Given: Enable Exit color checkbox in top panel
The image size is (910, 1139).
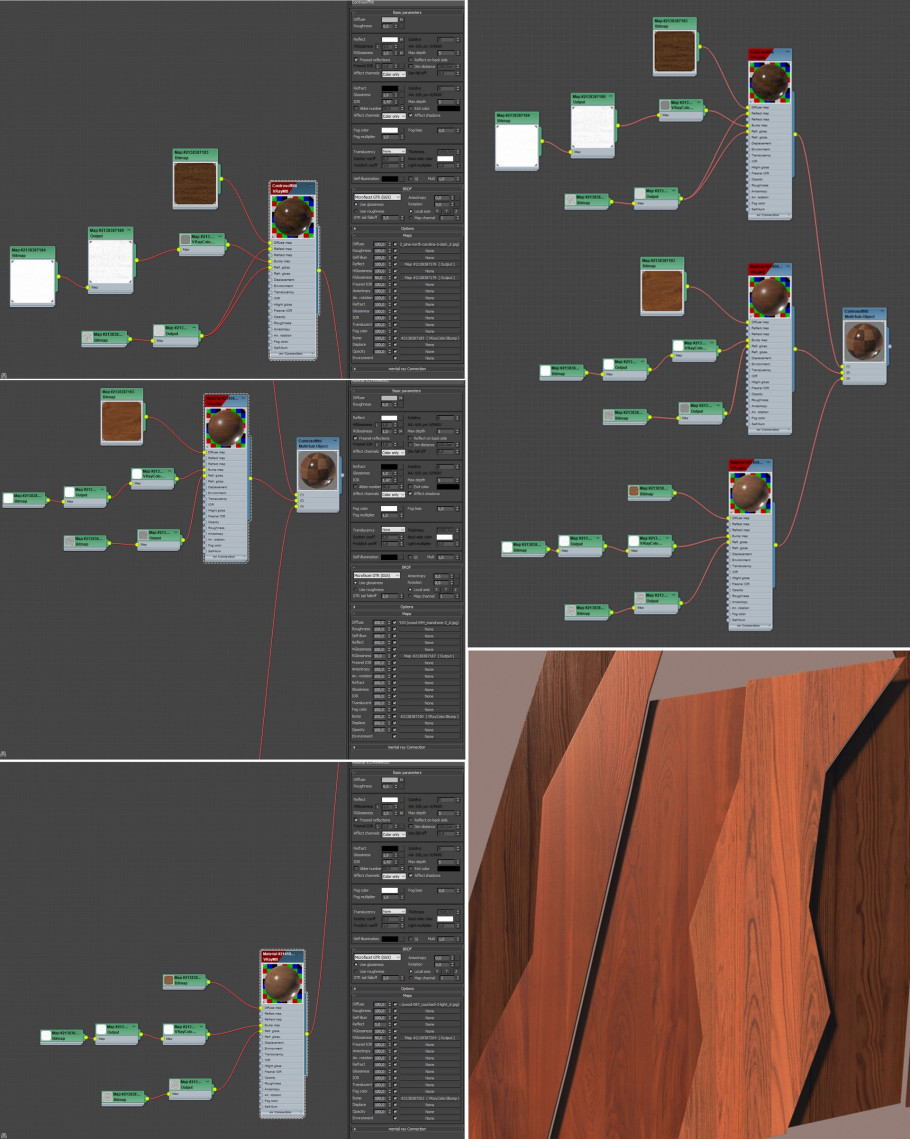Looking at the screenshot, I should [411, 108].
